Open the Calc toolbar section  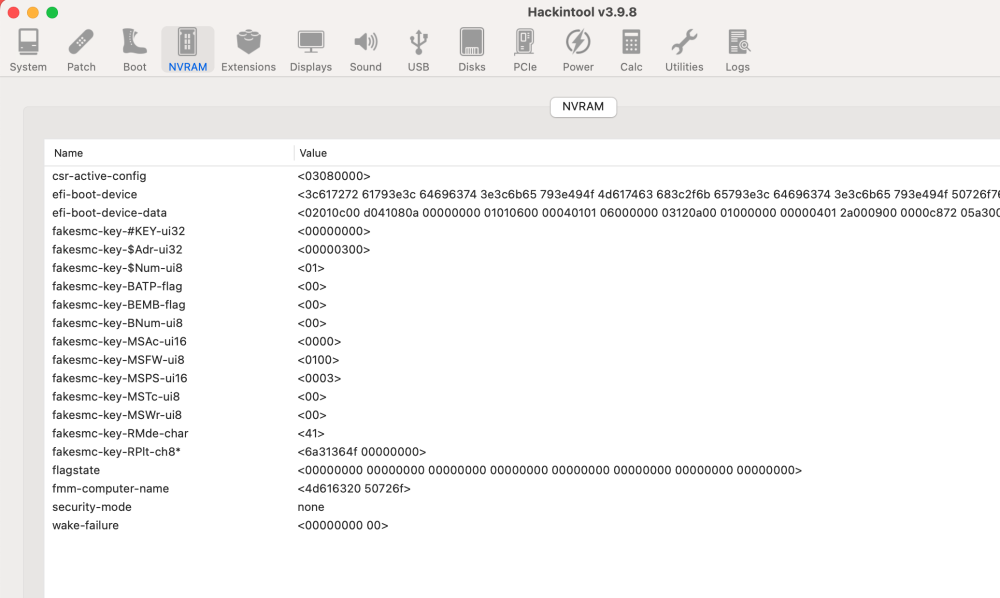[x=631, y=50]
